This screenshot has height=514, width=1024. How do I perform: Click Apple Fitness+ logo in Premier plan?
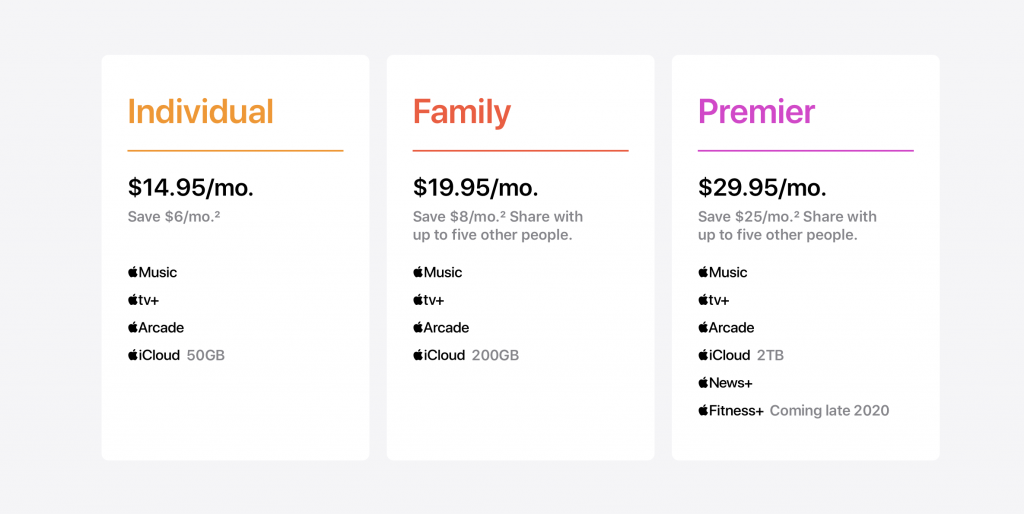pyautogui.click(x=730, y=410)
